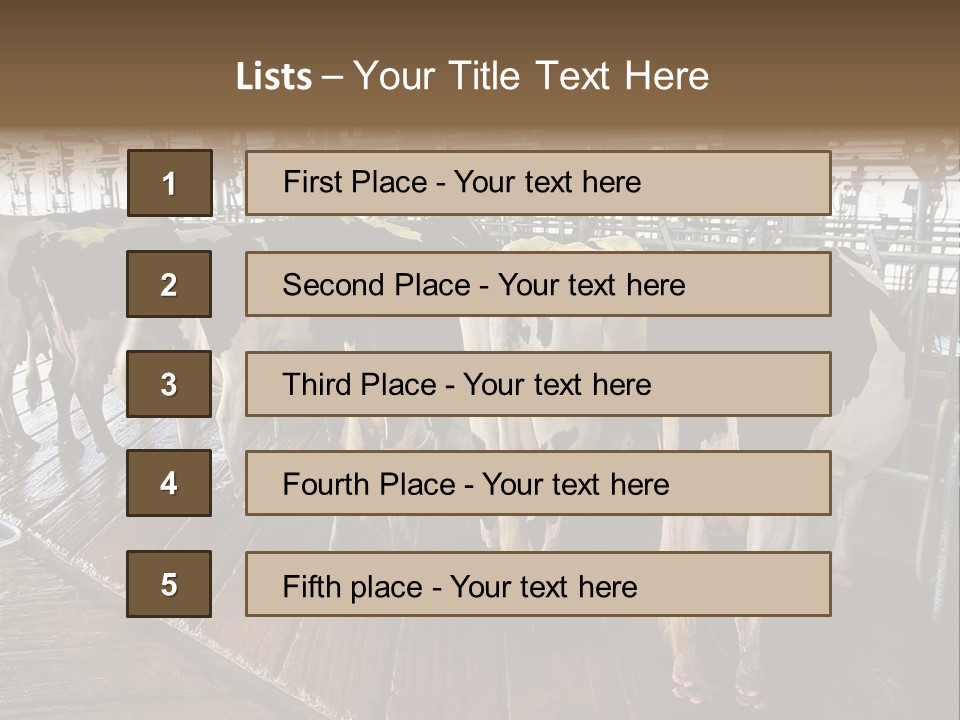960x720 pixels.
Task: Click the word 'Fourth' in list item four
Action: 327,485
